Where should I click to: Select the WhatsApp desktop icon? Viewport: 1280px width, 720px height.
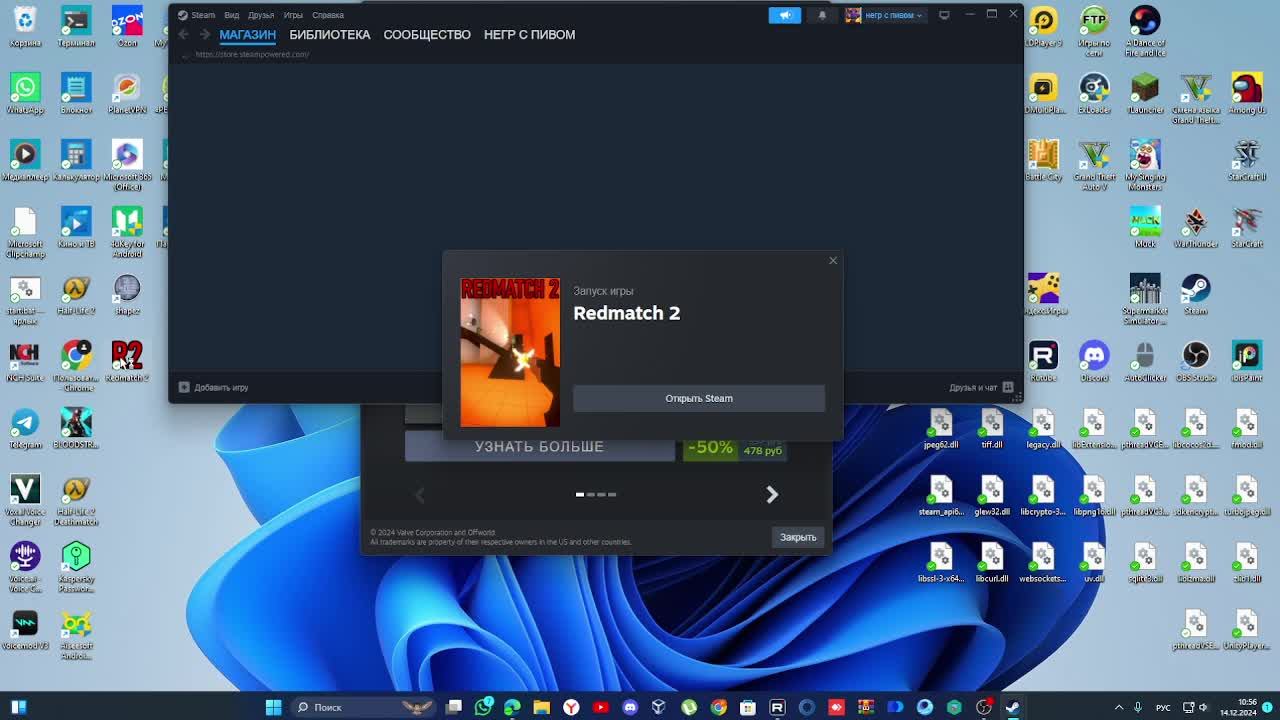tap(25, 94)
